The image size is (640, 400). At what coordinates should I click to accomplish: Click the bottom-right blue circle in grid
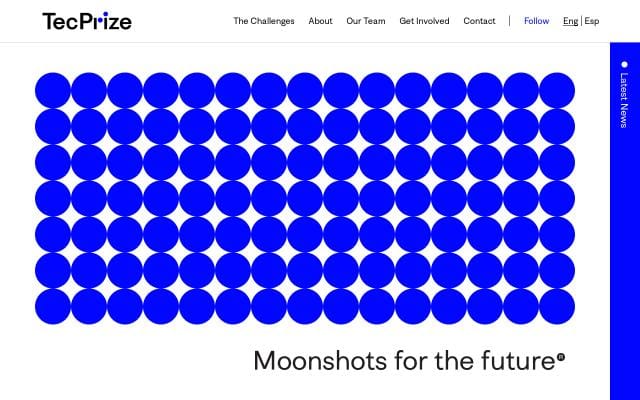pos(557,306)
